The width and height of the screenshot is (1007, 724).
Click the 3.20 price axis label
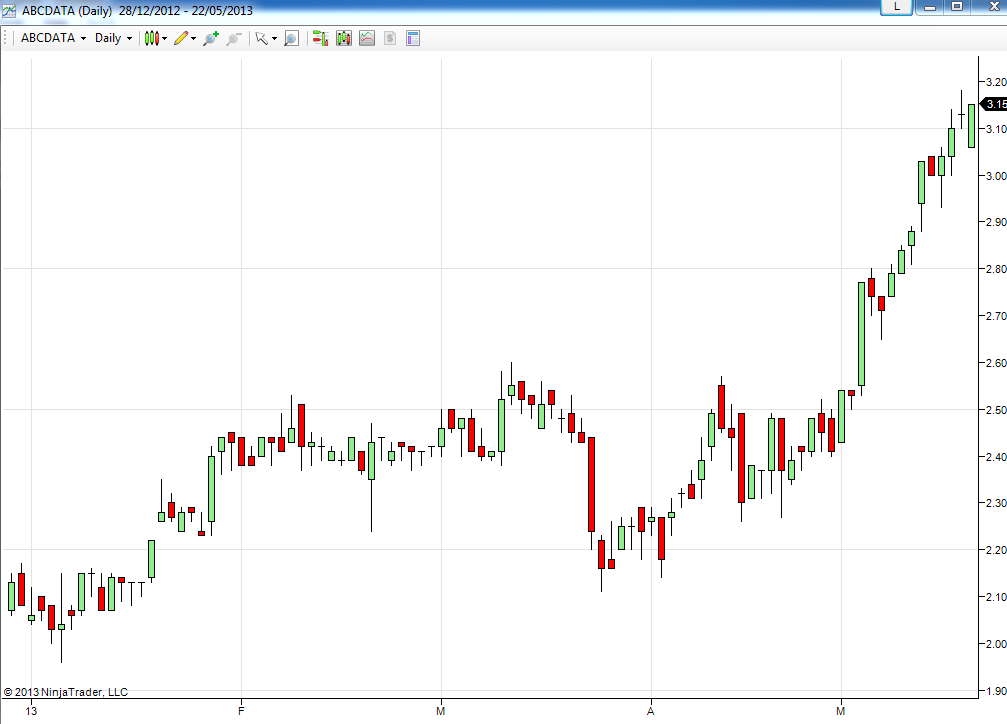pos(996,82)
